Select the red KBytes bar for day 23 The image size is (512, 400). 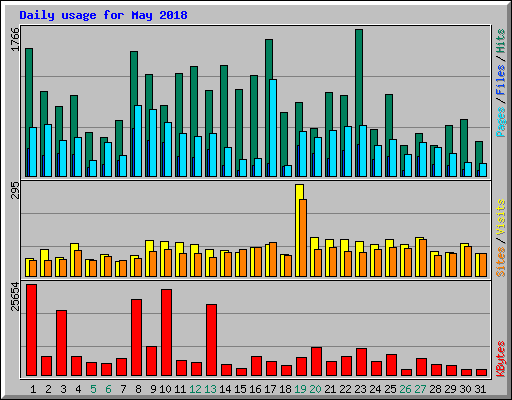tap(361, 362)
